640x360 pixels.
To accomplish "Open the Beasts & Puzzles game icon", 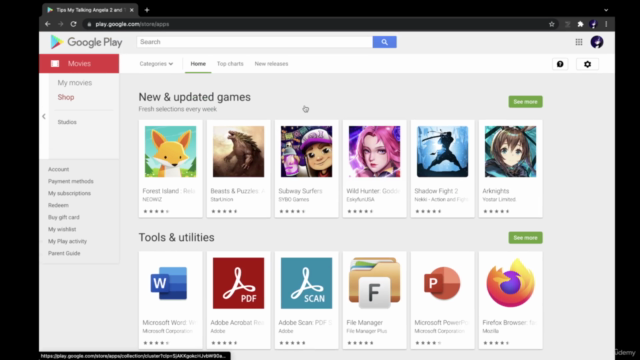I will [238, 151].
